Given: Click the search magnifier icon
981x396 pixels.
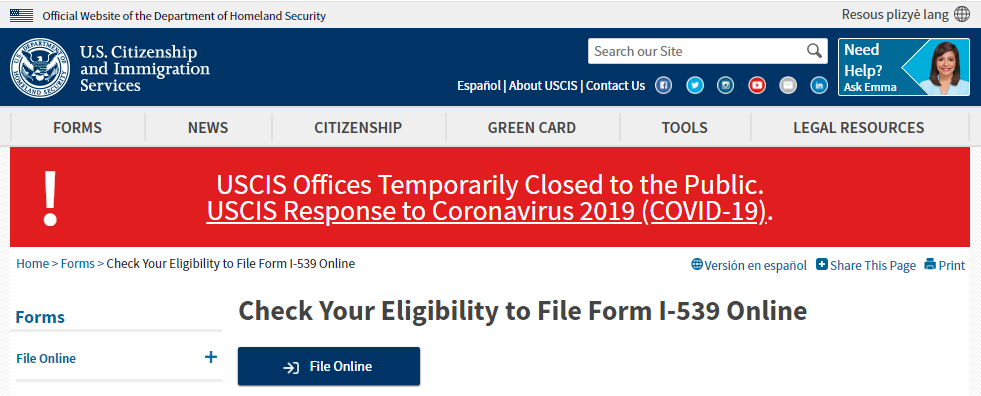Looking at the screenshot, I should tap(814, 51).
